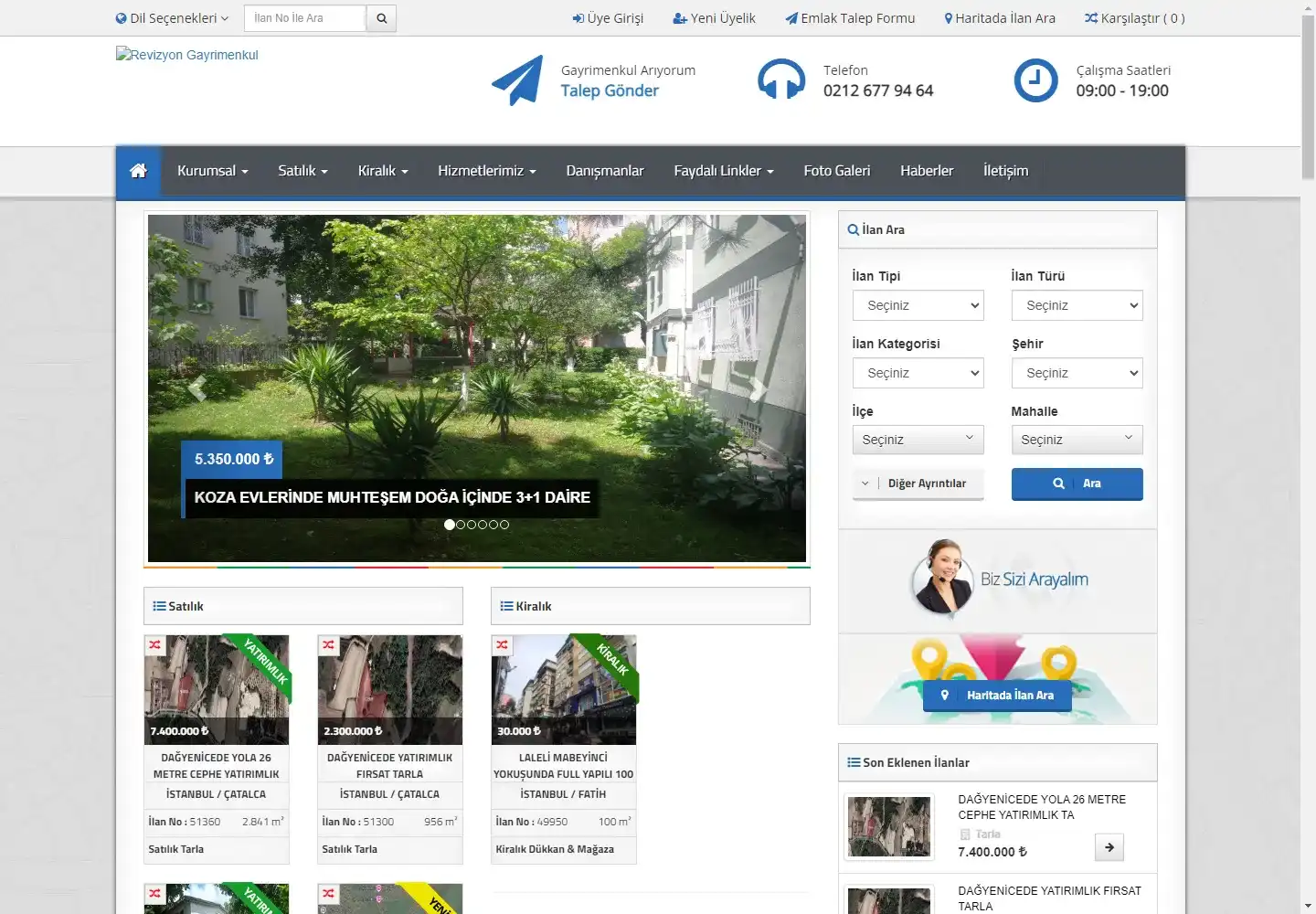
Task: Open Foto Galeri page
Action: 837,171
